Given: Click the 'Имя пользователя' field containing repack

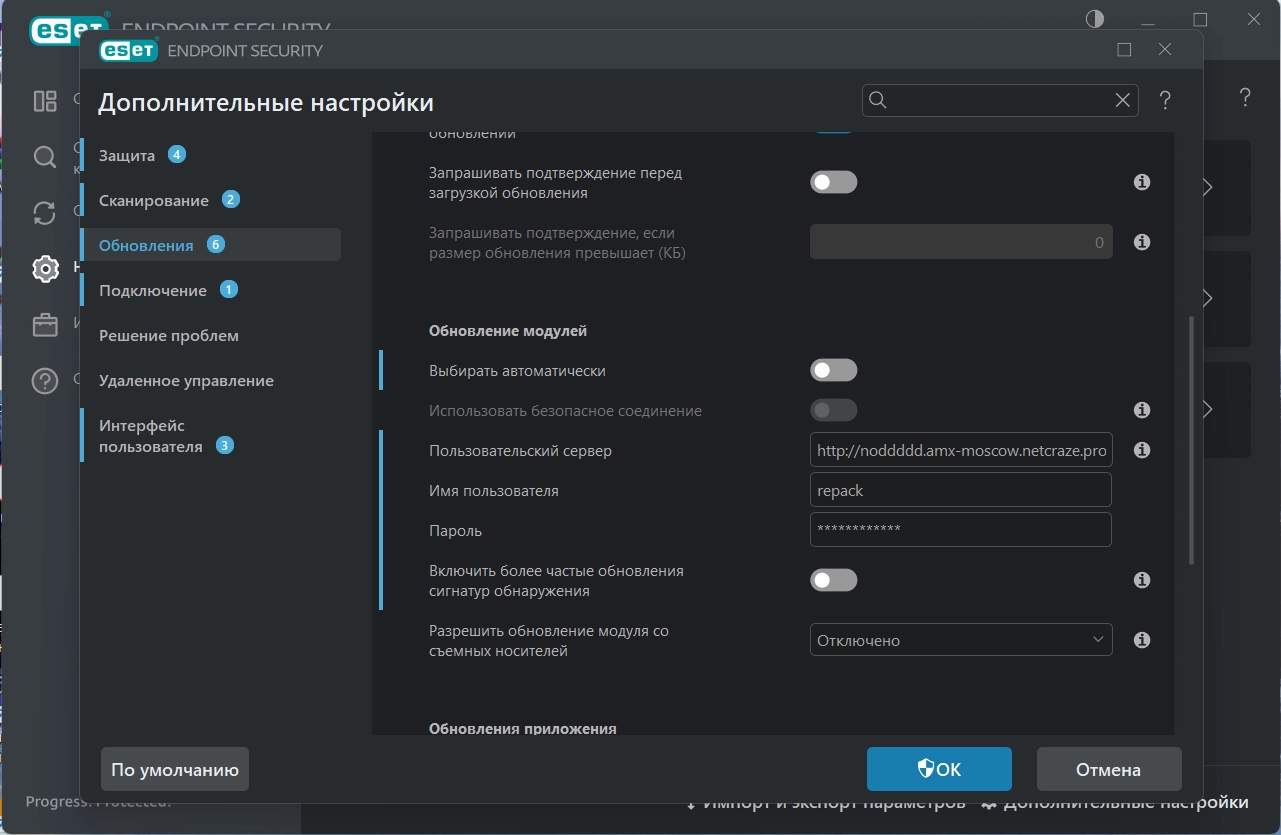Looking at the screenshot, I should (x=960, y=491).
